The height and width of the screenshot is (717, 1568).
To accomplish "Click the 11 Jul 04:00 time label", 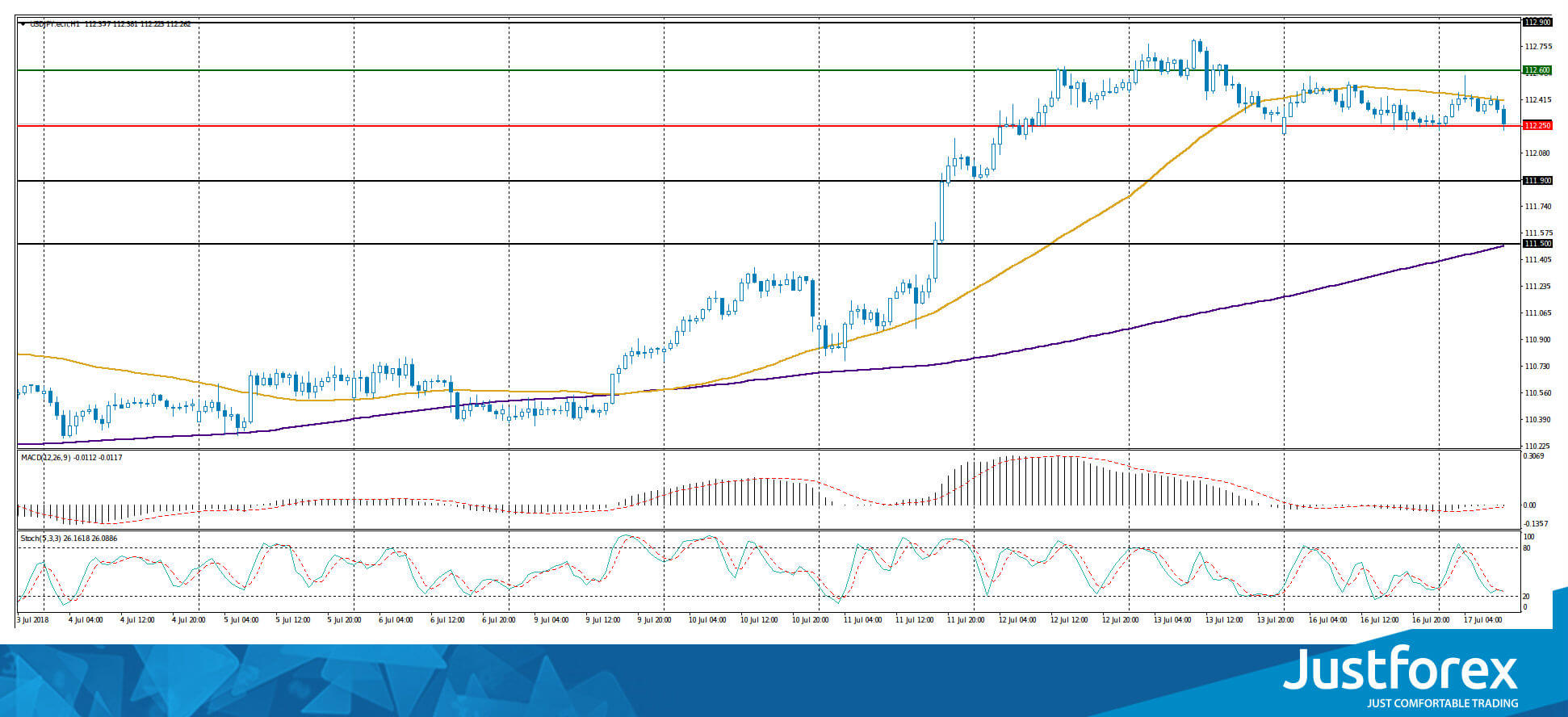I will point(863,620).
